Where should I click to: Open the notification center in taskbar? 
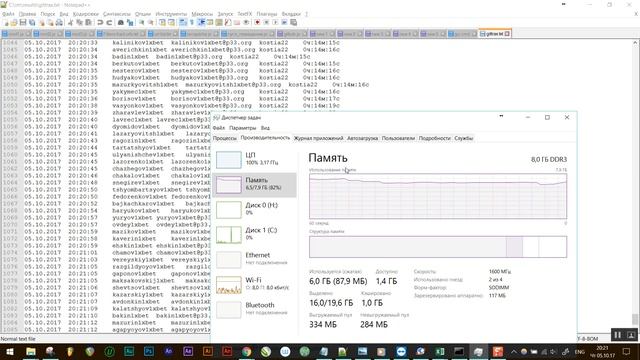pyautogui.click(x=627, y=351)
